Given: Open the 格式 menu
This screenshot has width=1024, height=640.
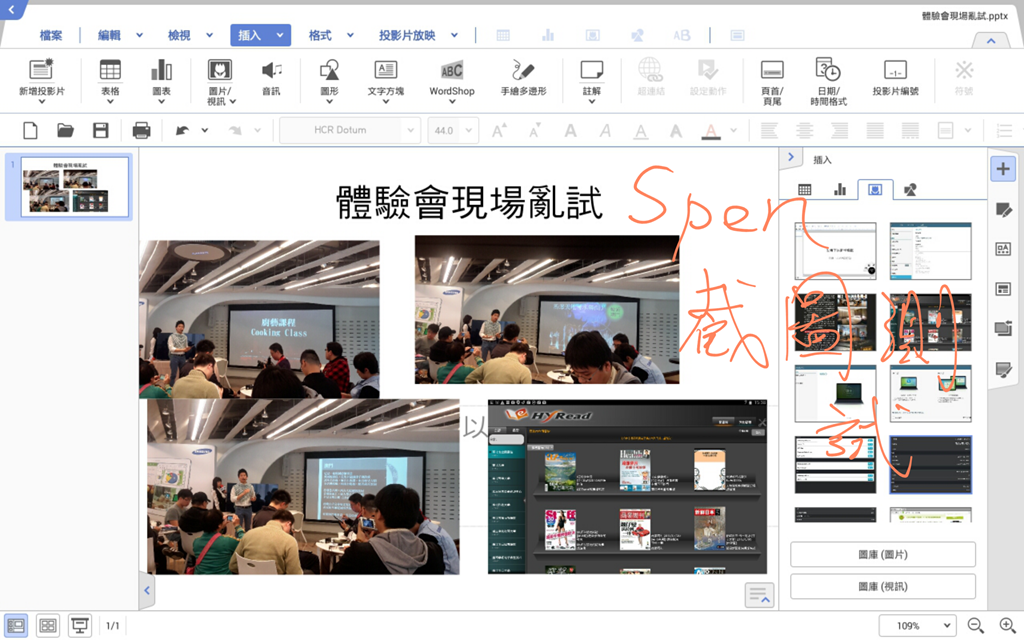Looking at the screenshot, I should click(320, 35).
